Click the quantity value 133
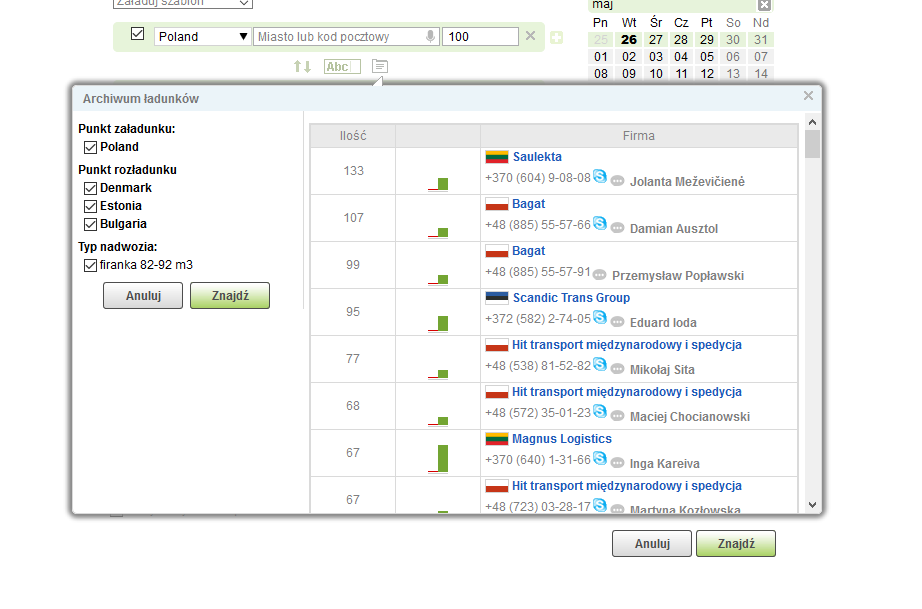 click(353, 171)
